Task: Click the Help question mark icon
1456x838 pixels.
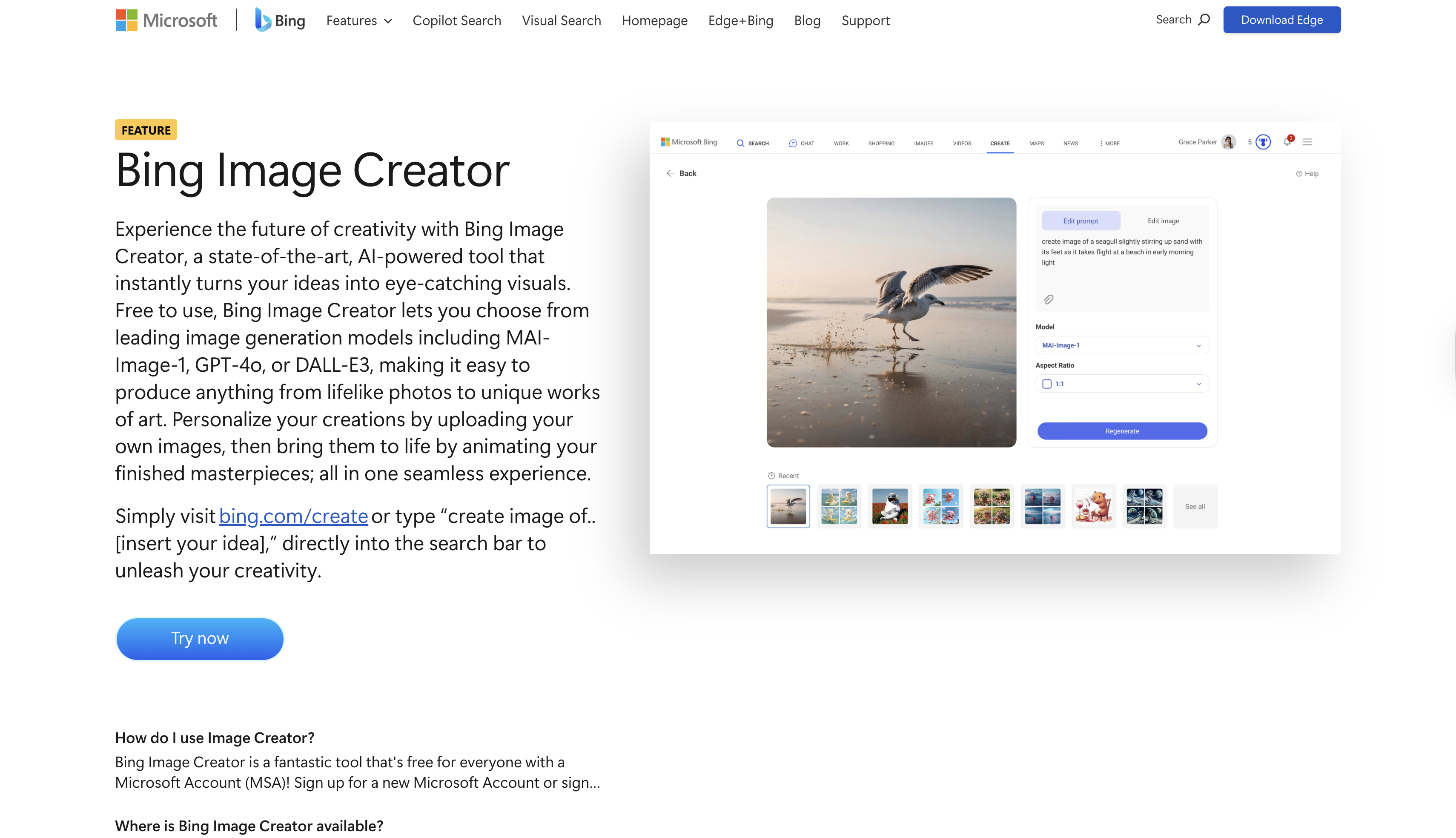Action: (1299, 173)
